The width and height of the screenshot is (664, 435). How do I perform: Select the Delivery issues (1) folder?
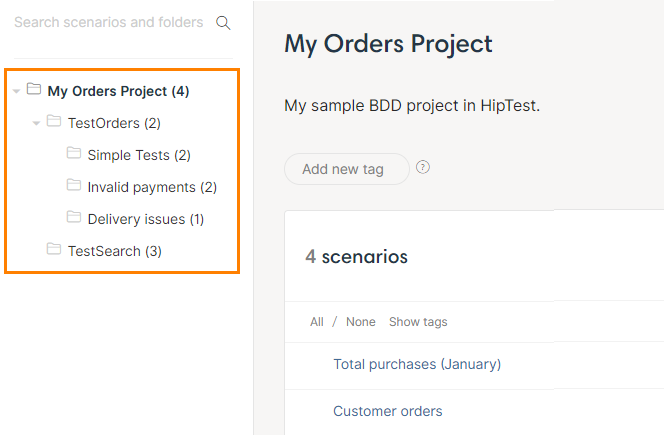point(145,219)
